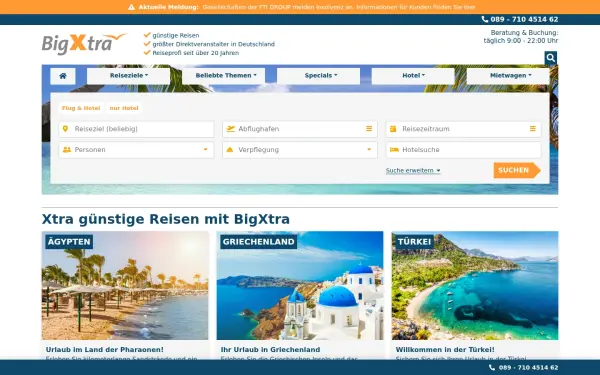Open the magnifier search icon

[551, 58]
